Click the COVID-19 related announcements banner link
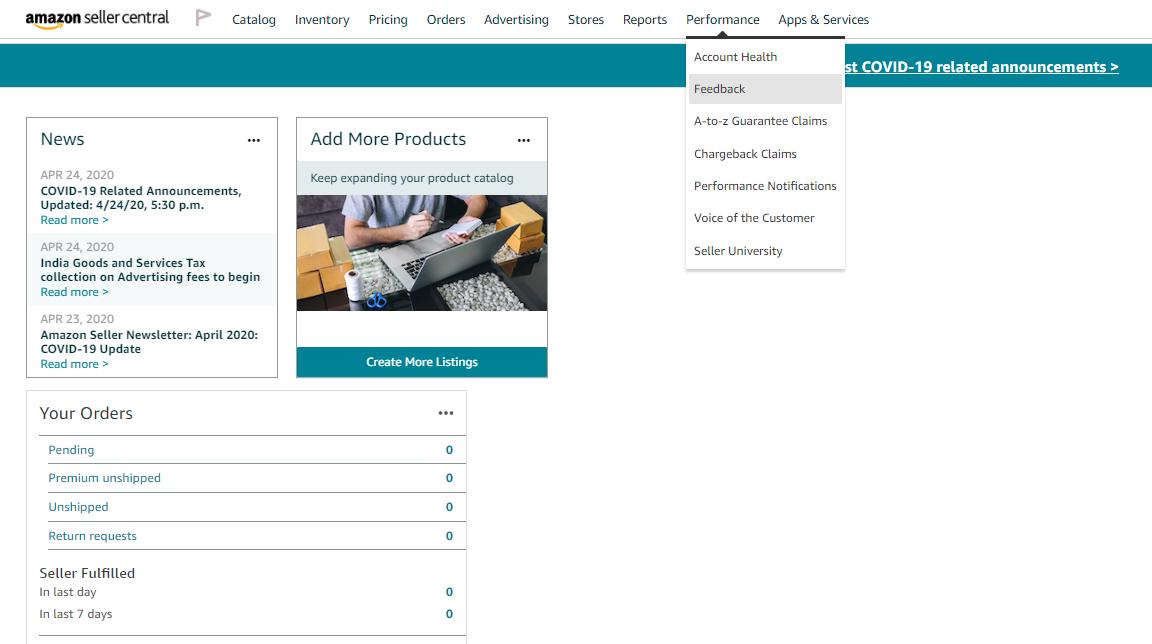Viewport: 1152px width, 644px height. 982,67
